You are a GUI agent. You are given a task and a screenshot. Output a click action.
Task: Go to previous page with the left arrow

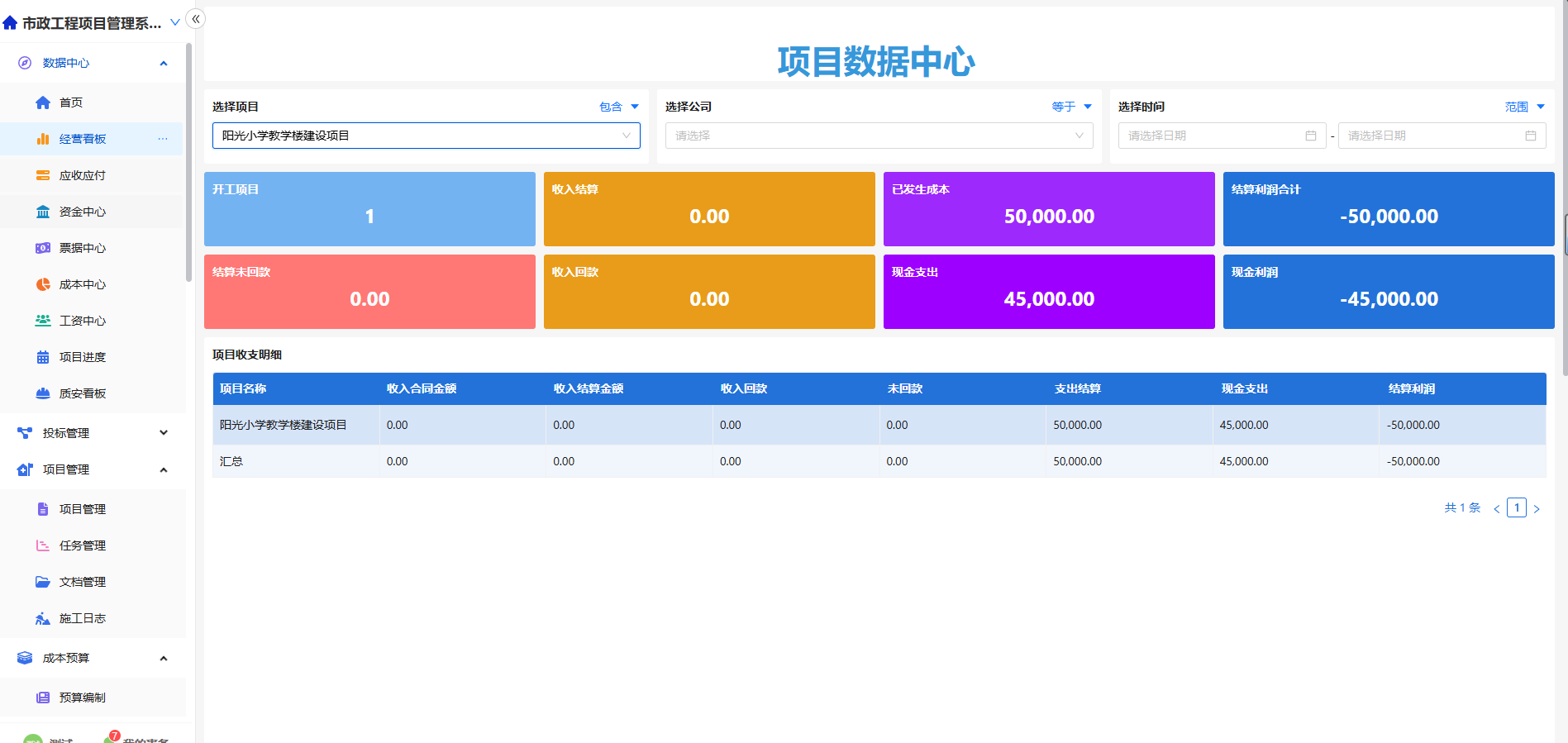coord(1497,509)
